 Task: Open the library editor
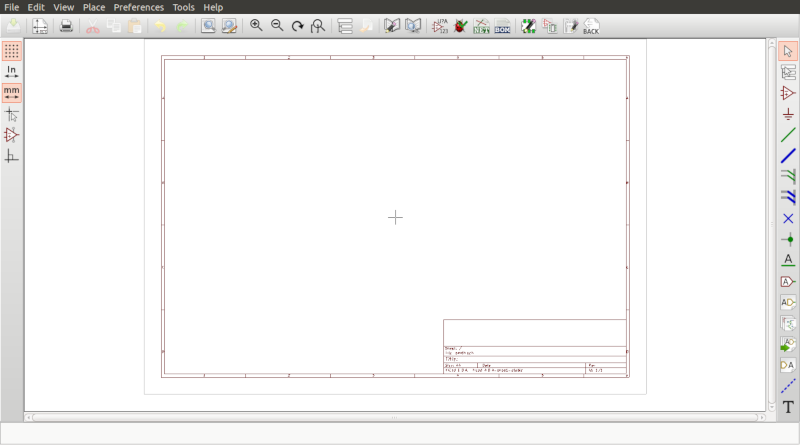(392, 26)
